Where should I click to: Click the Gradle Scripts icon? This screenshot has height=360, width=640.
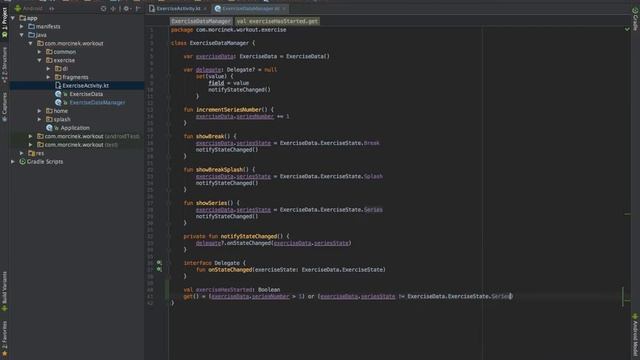[x=22, y=162]
